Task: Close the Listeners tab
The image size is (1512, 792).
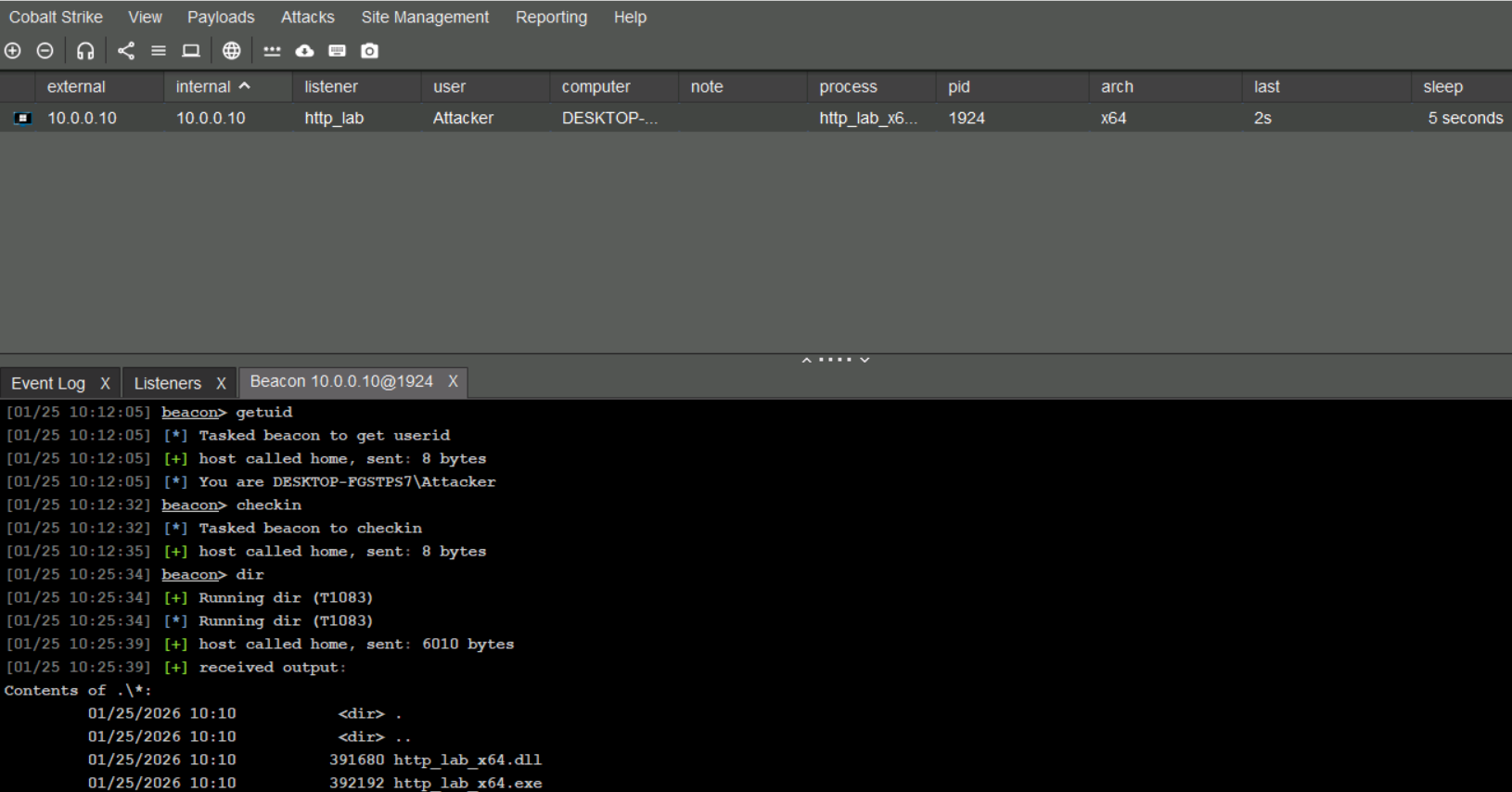Action: click(221, 383)
